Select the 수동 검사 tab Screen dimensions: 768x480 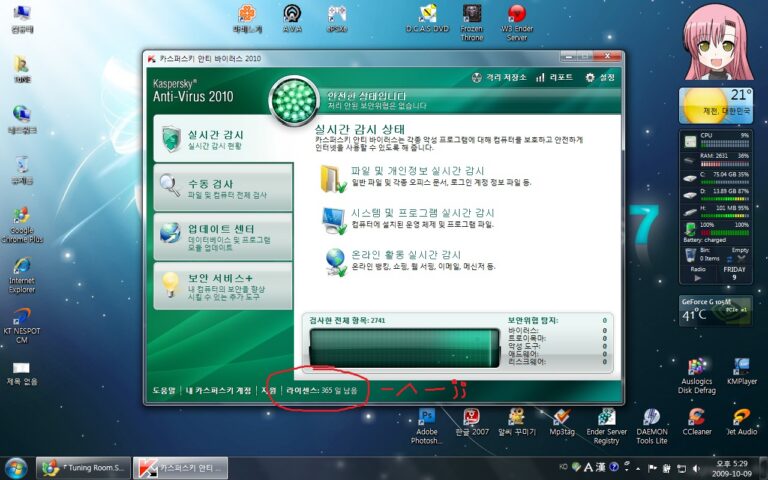coord(223,188)
